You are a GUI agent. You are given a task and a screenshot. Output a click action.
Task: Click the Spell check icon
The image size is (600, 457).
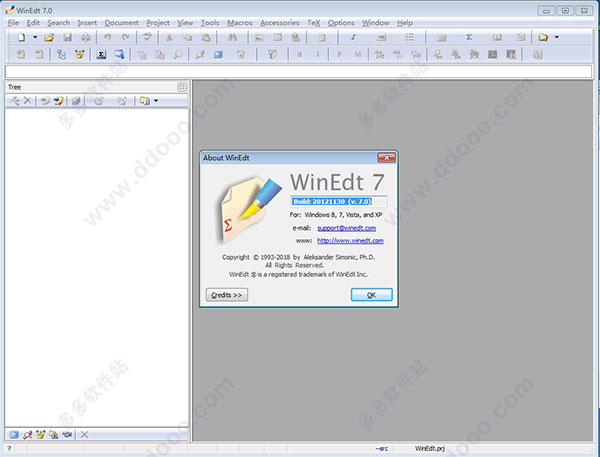pos(147,37)
